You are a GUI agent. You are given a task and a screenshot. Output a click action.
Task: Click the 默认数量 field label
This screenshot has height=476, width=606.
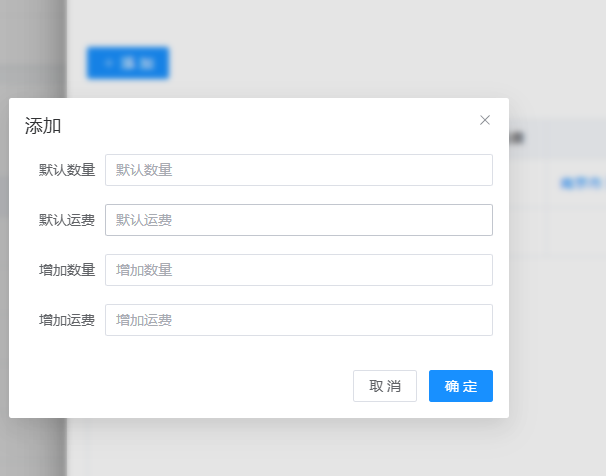(x=67, y=170)
